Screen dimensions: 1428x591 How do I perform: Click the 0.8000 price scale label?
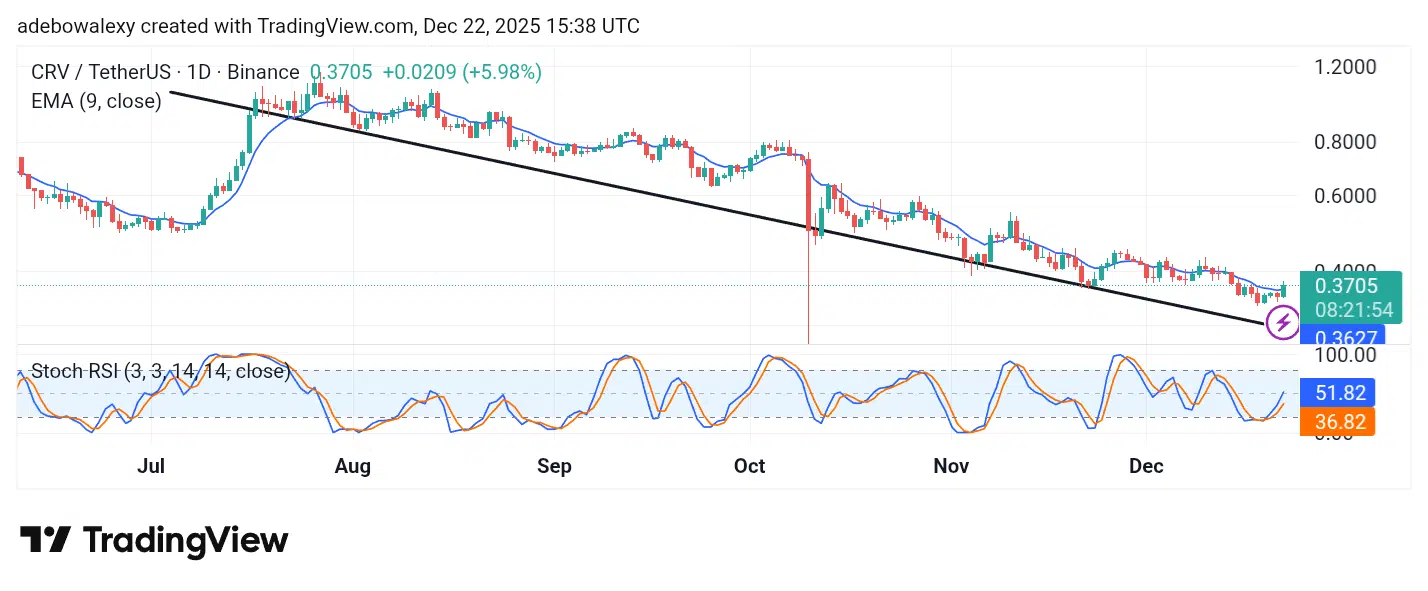[1346, 142]
